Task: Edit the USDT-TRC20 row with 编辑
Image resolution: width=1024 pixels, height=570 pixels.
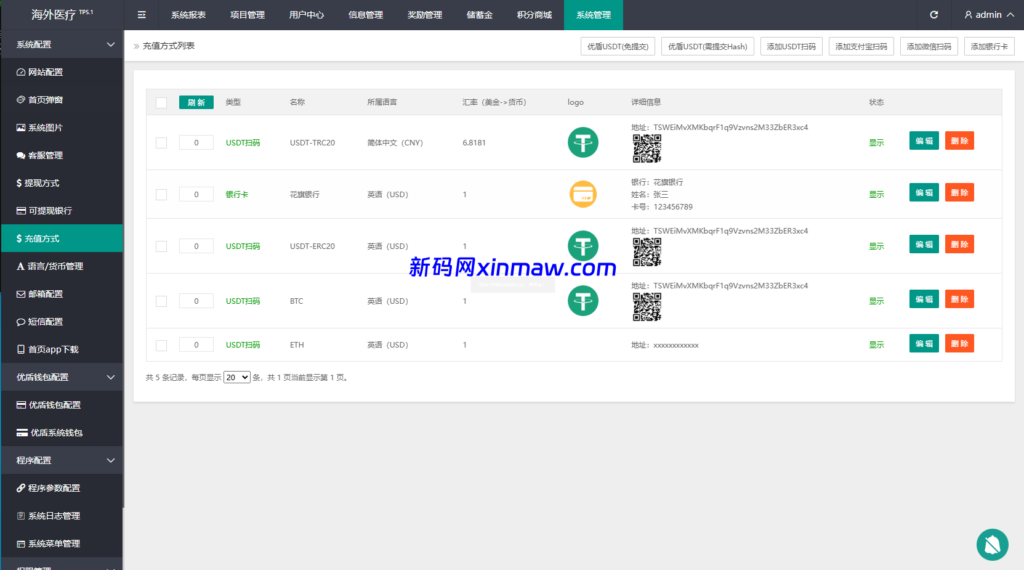Action: tap(924, 141)
